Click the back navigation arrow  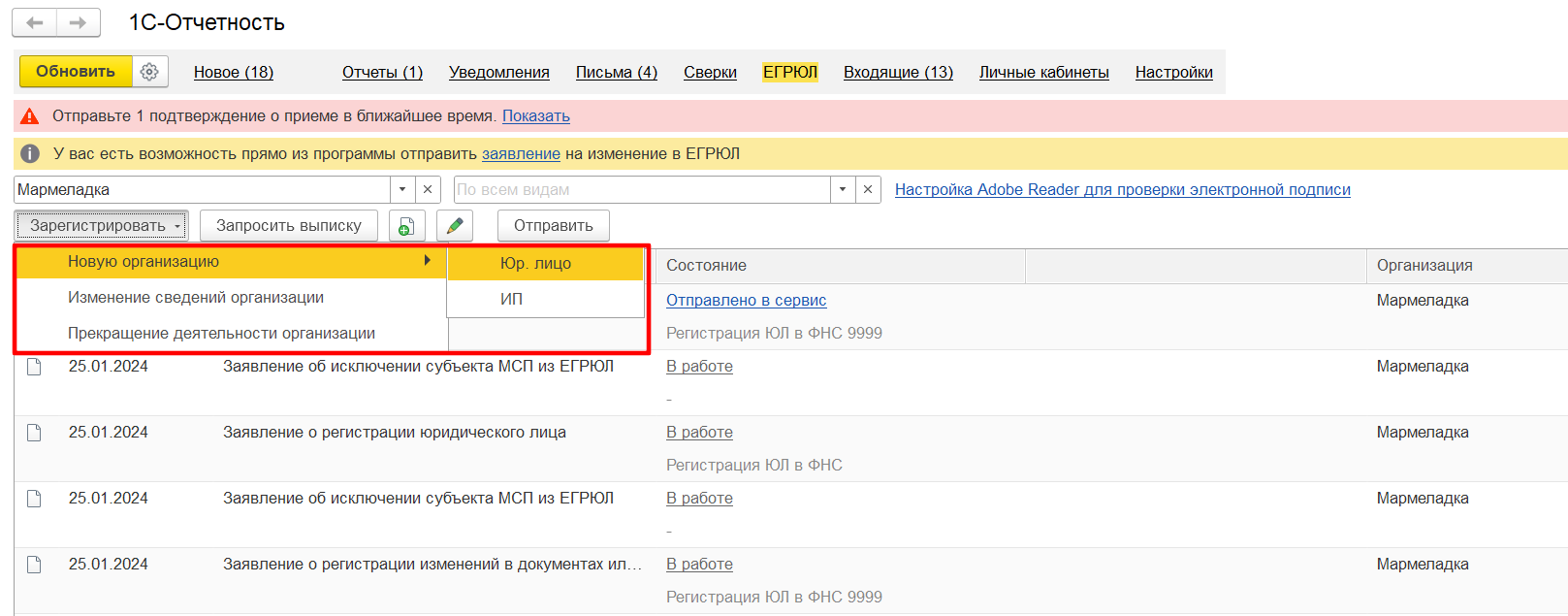coord(35,22)
